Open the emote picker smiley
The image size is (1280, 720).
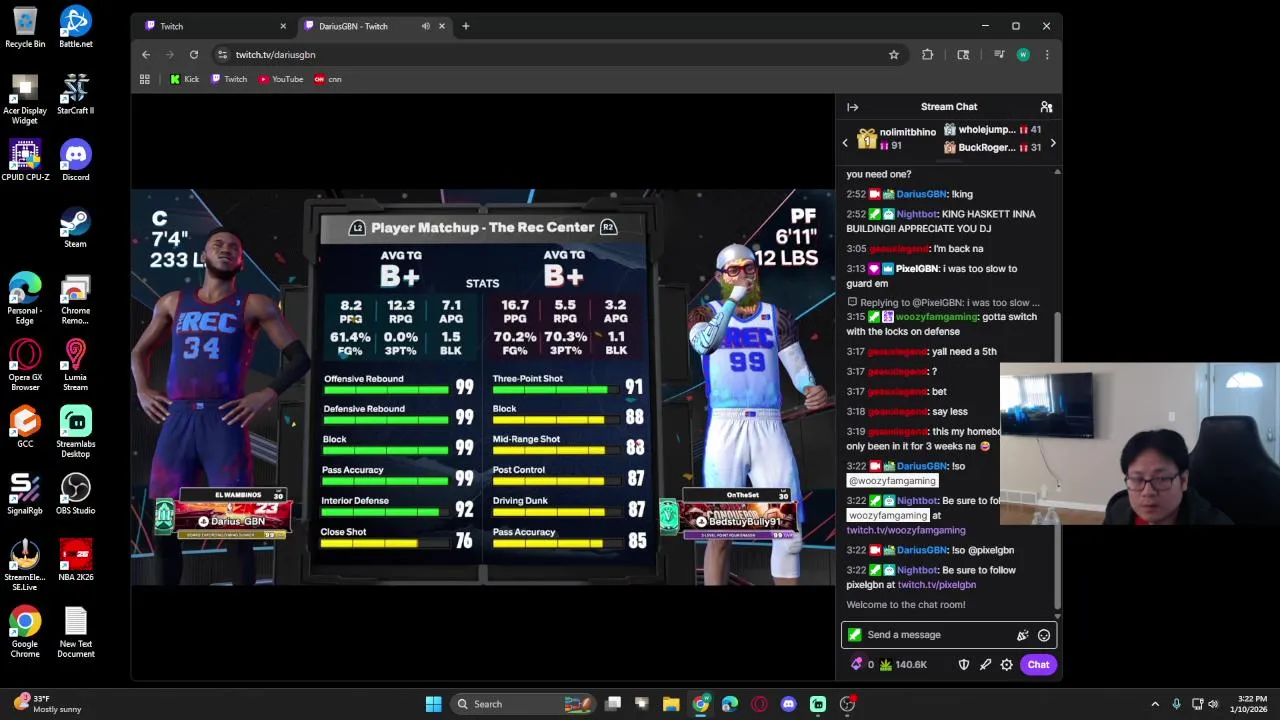pyautogui.click(x=1044, y=635)
